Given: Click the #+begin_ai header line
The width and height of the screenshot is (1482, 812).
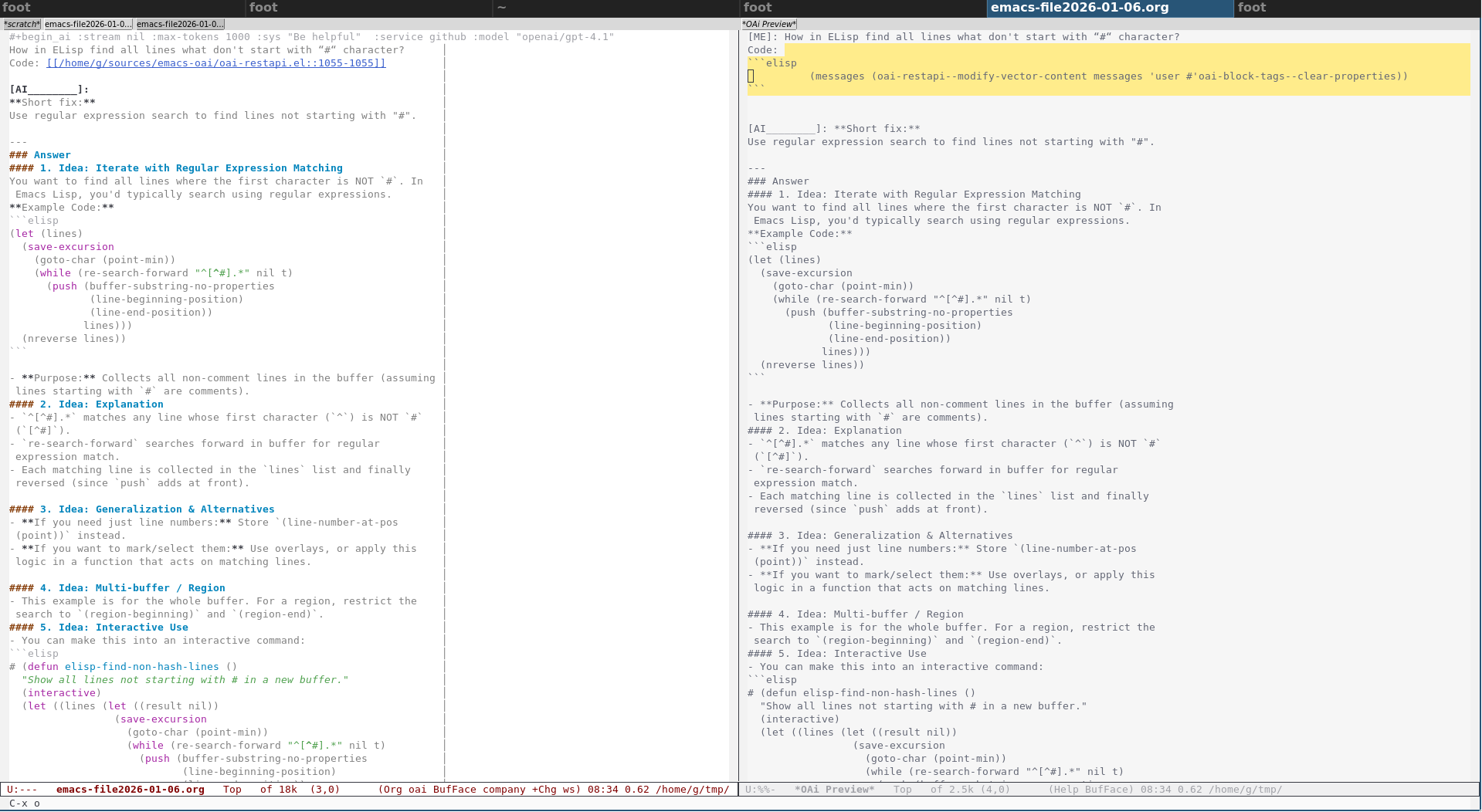Looking at the screenshot, I should point(311,37).
